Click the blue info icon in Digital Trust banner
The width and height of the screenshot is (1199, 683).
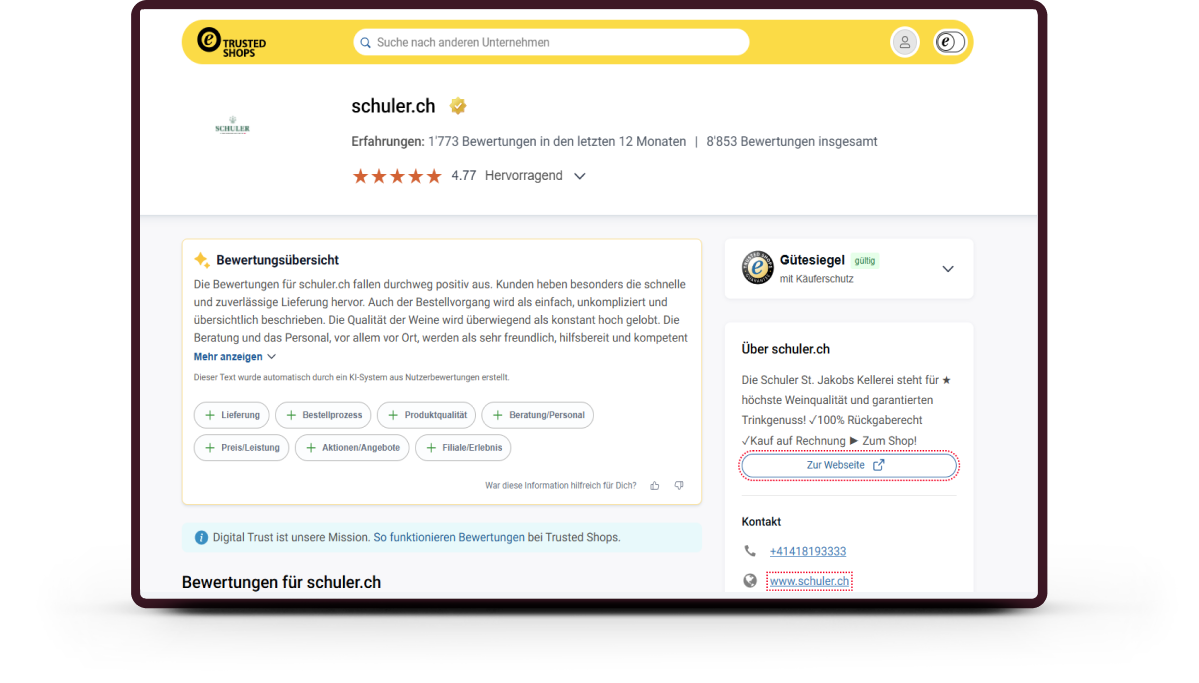(201, 538)
